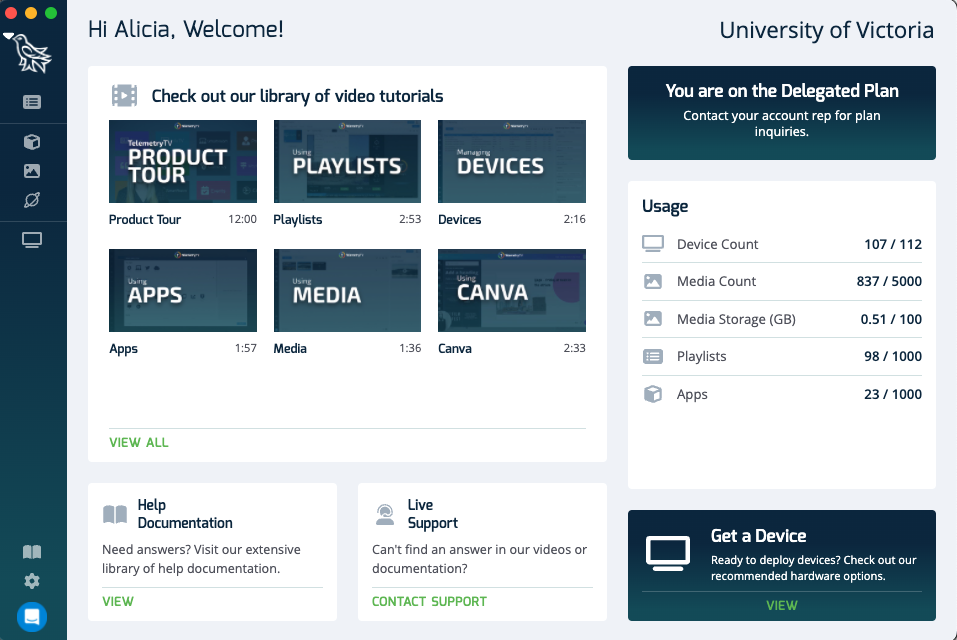Viewport: 957px width, 640px height.
Task: Open the Media image icon in sidebar
Action: [32, 171]
